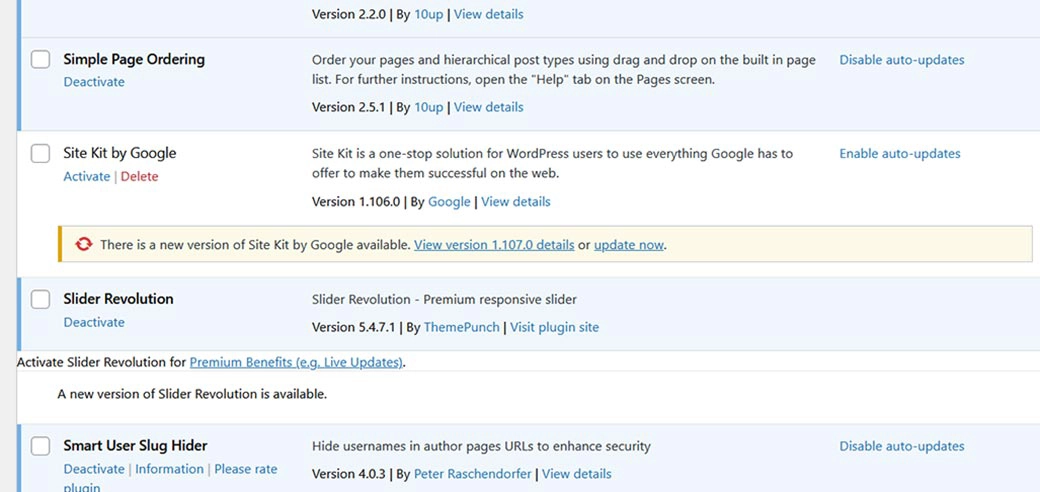The image size is (1040, 492).
Task: Tick the Slider Revolution checkbox
Action: coord(40,299)
